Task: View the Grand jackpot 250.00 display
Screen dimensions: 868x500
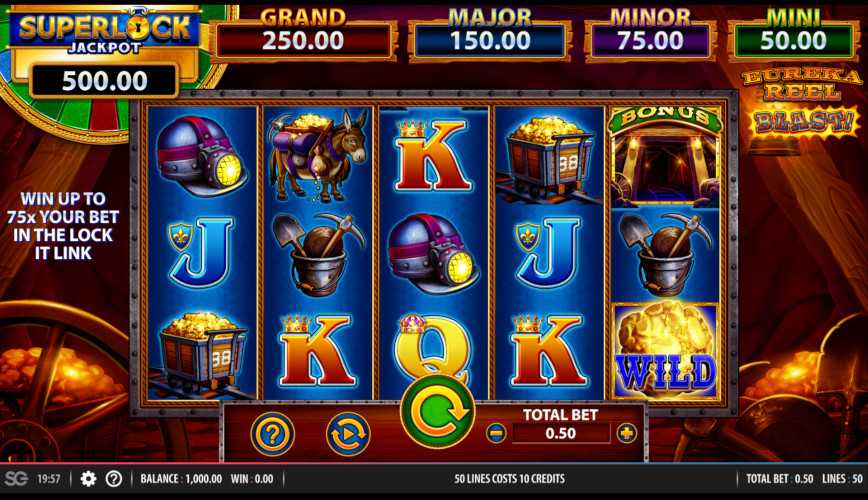Action: pos(303,41)
